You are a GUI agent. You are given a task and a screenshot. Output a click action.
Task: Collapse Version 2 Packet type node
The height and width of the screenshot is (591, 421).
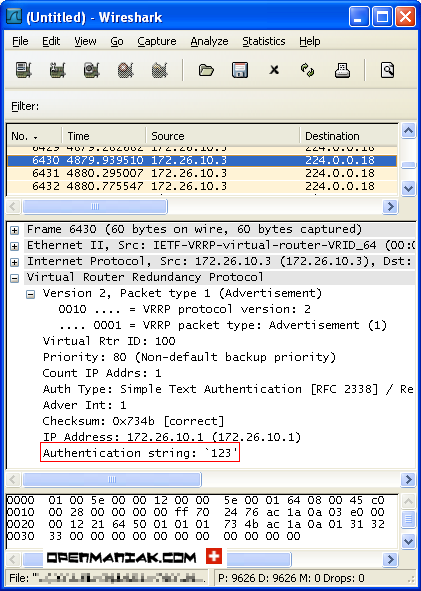point(31,295)
